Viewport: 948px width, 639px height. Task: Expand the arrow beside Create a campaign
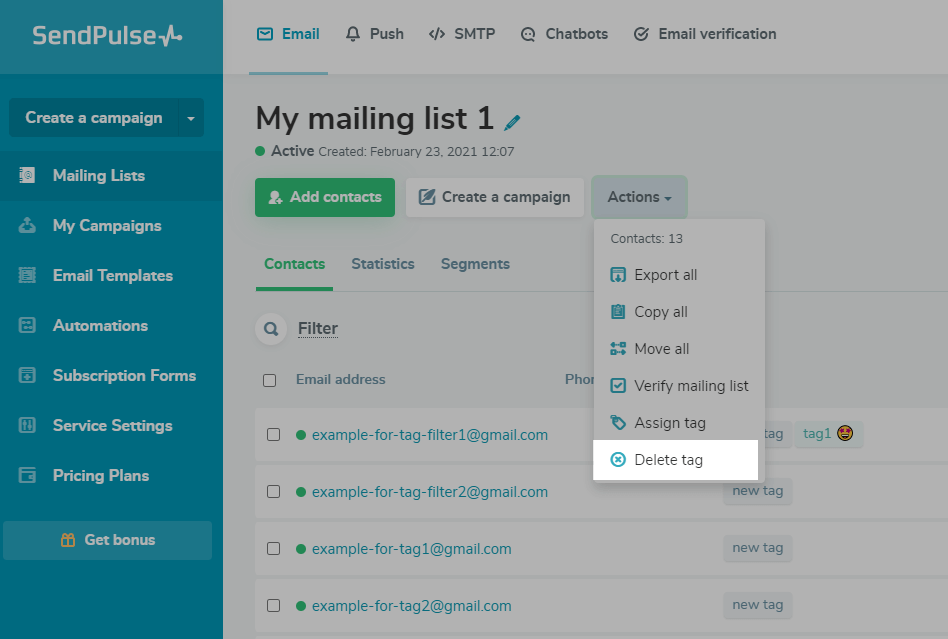pos(191,118)
